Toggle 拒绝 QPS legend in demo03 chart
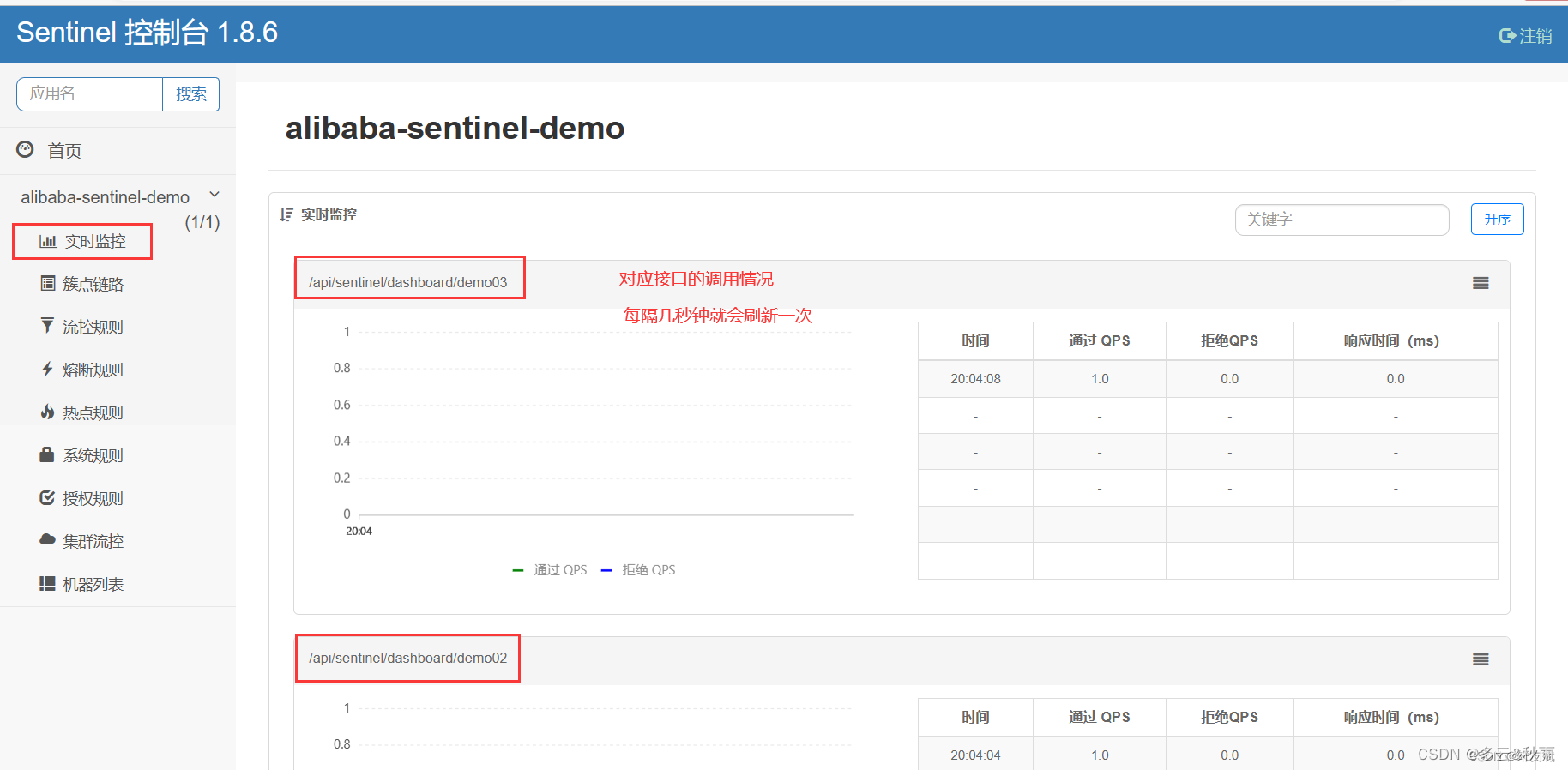This screenshot has width=1568, height=770. coord(638,570)
